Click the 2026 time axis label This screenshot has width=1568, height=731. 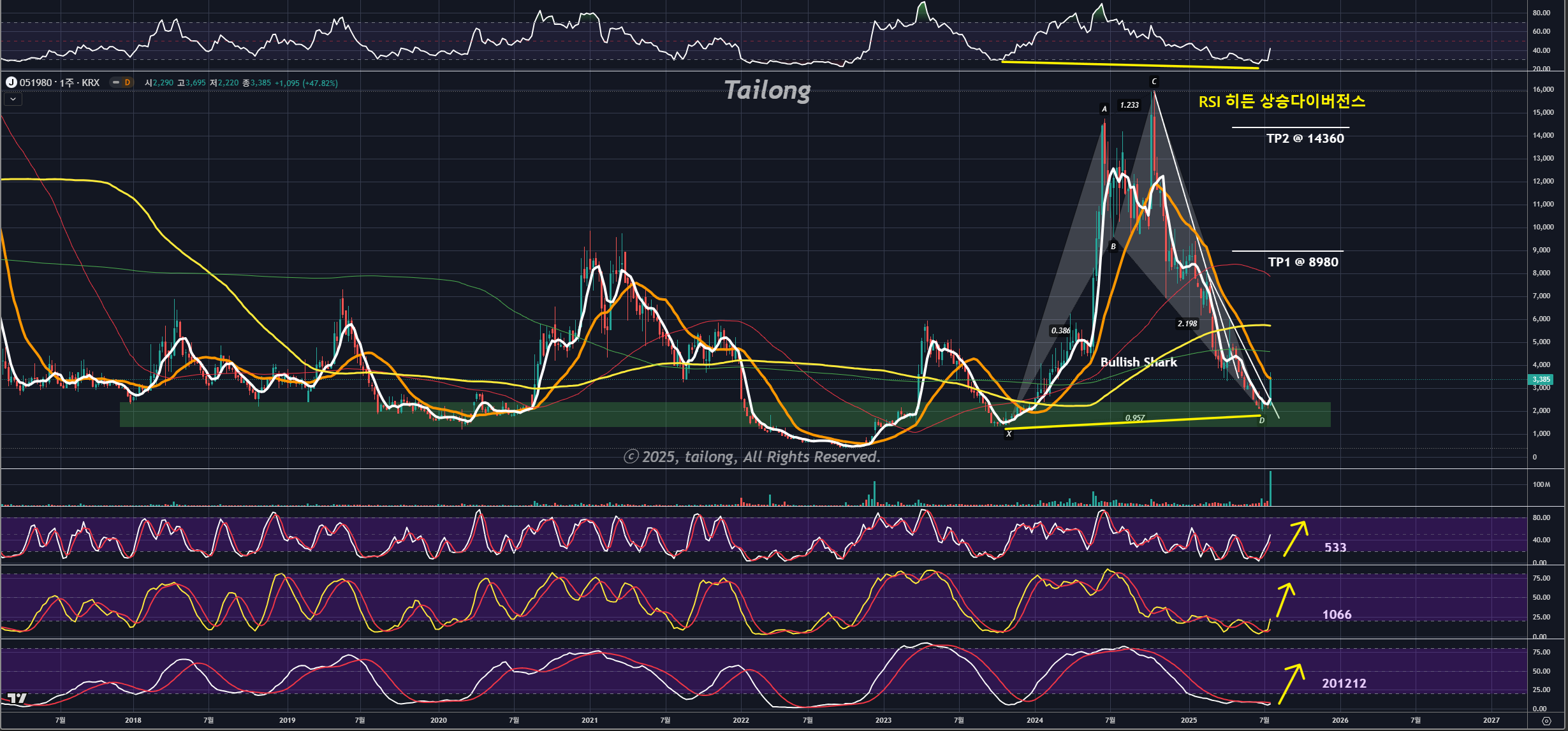pyautogui.click(x=1340, y=720)
